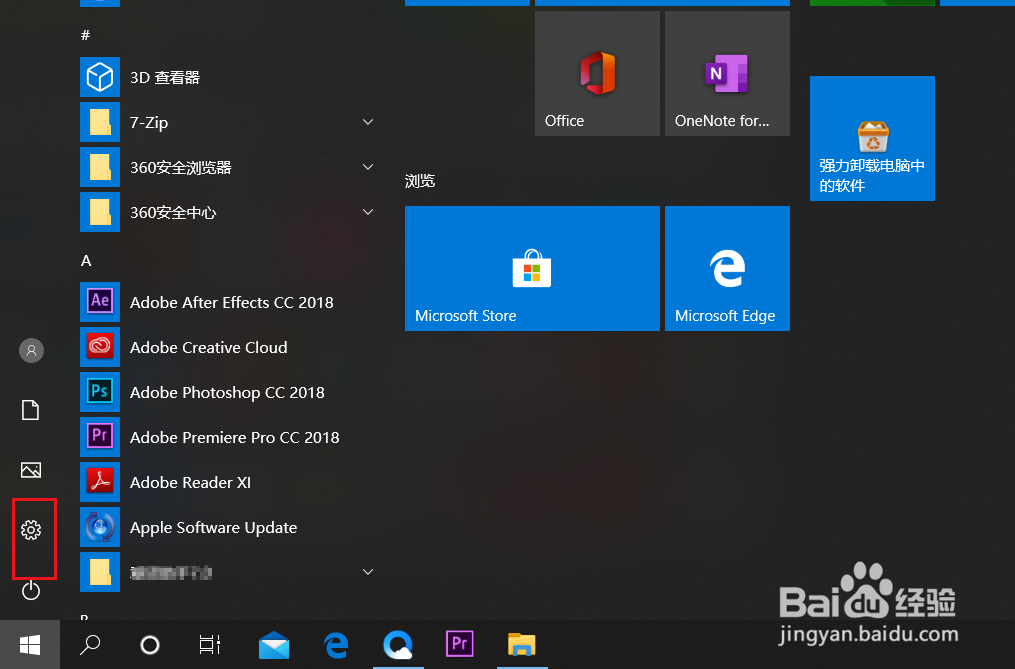Open Pictures from the sidebar icon
1015x669 pixels.
coord(30,470)
